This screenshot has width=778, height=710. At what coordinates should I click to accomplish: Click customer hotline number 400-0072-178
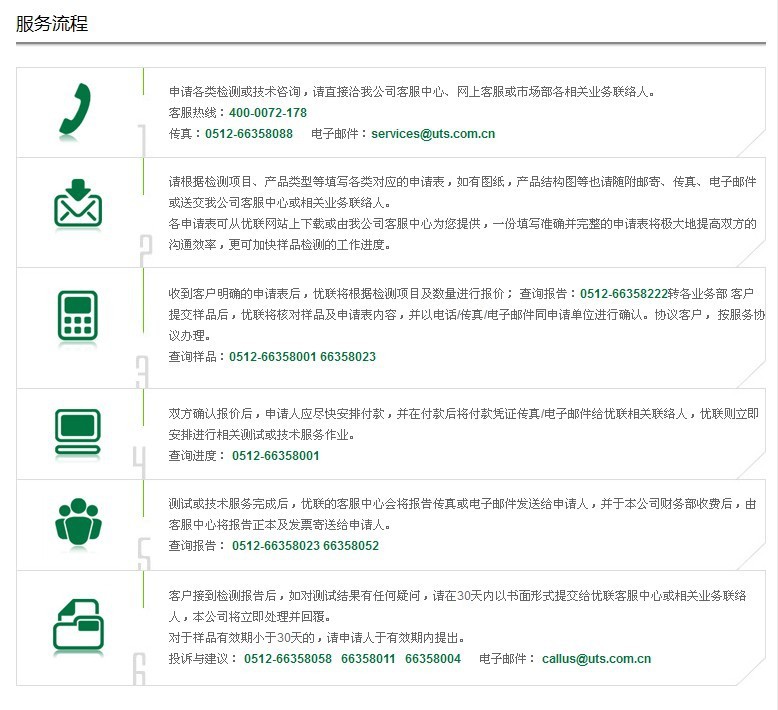268,113
